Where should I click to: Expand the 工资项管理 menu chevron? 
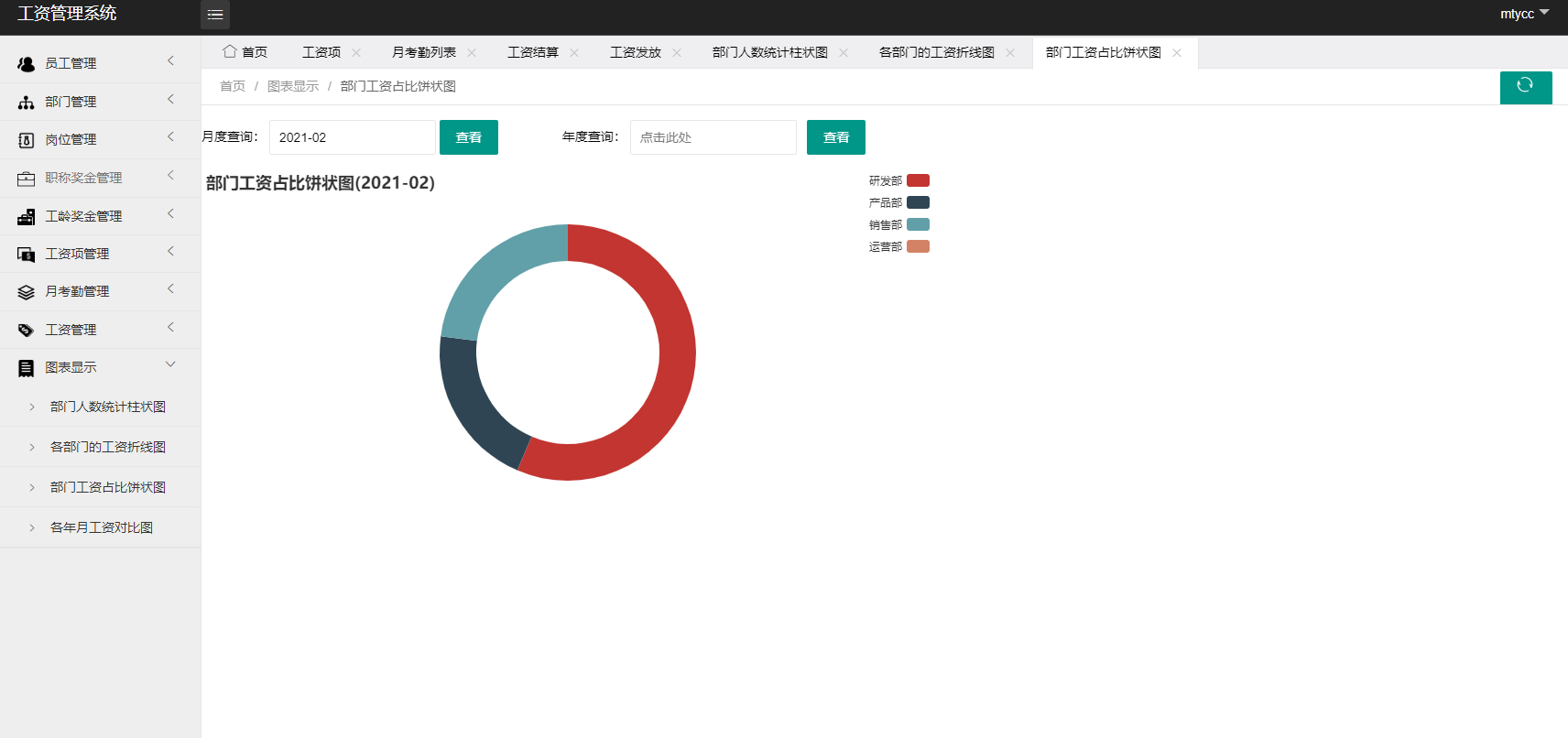coord(170,251)
